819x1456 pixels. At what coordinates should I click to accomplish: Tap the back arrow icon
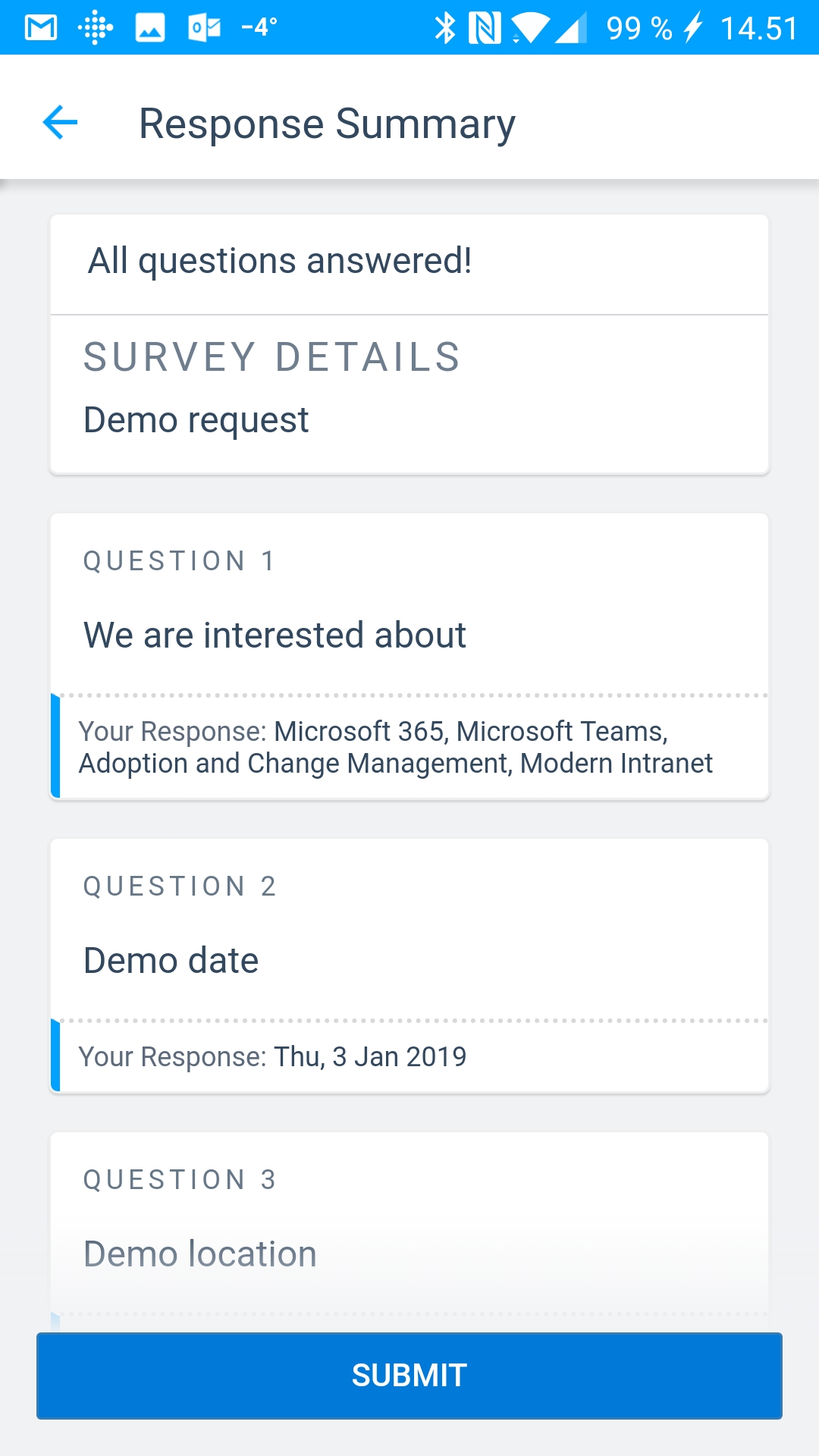point(61,123)
